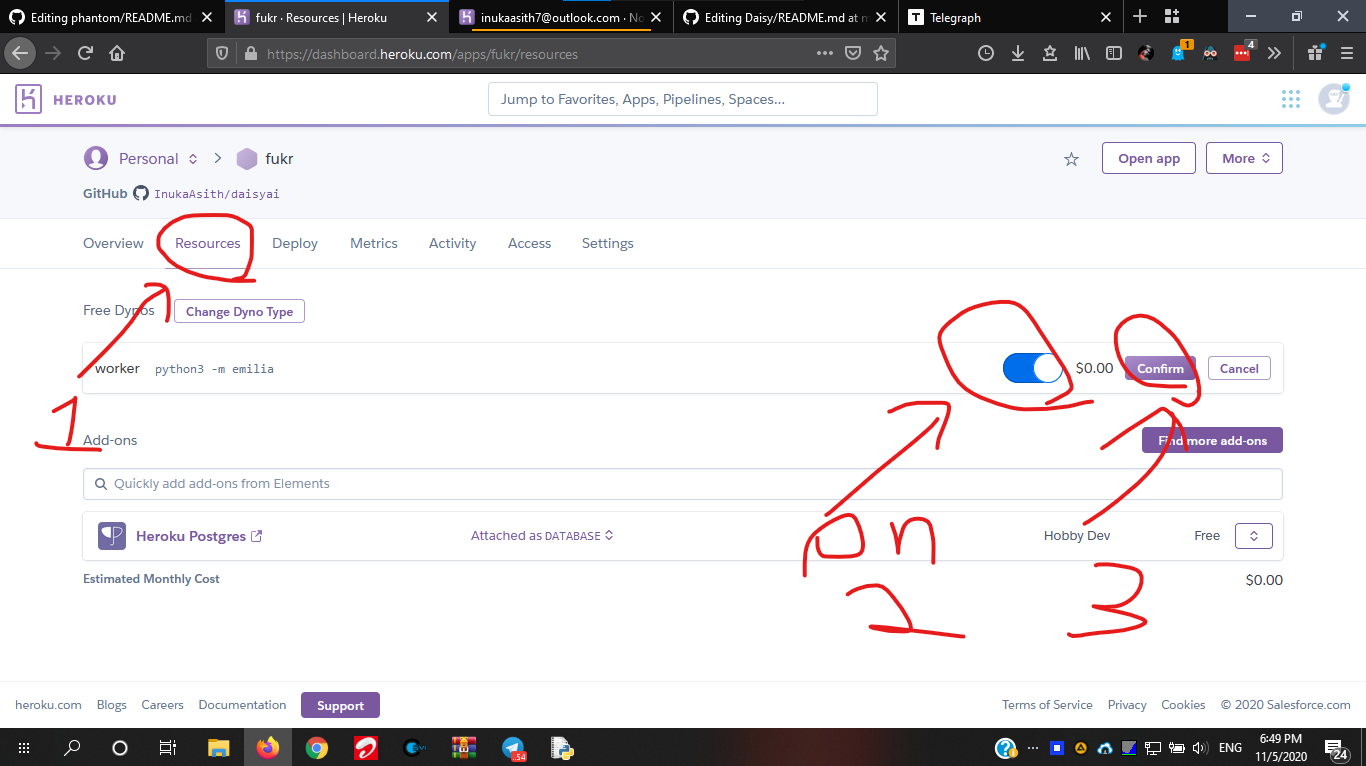
Task: Go to the Firefox home page
Action: pyautogui.click(x=117, y=54)
